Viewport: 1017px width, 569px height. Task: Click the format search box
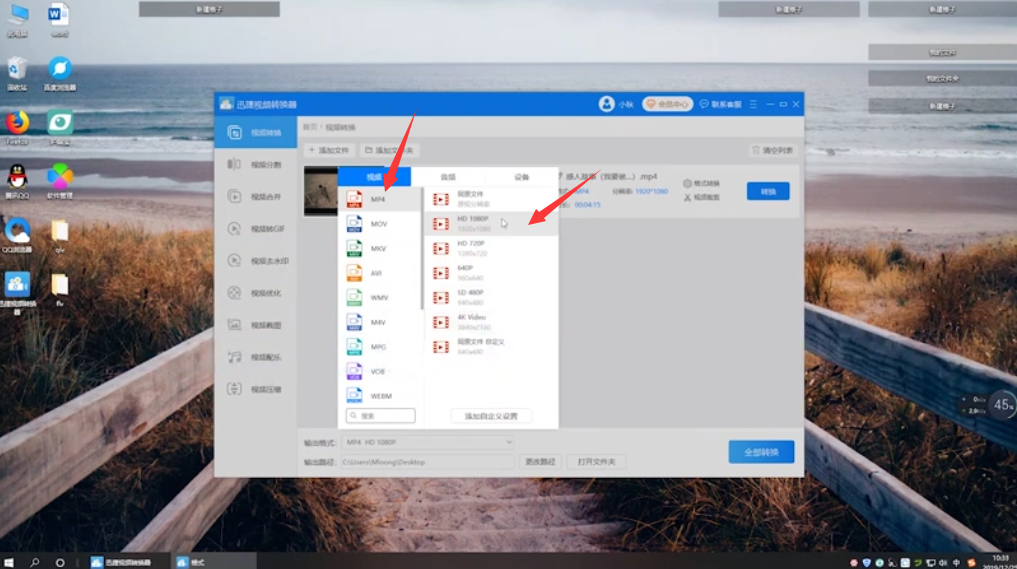tap(381, 416)
